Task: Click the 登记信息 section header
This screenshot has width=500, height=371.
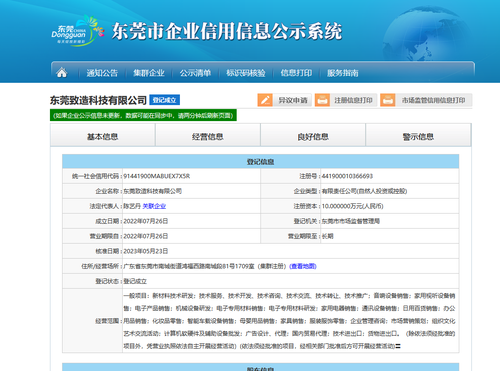Action: (261, 162)
